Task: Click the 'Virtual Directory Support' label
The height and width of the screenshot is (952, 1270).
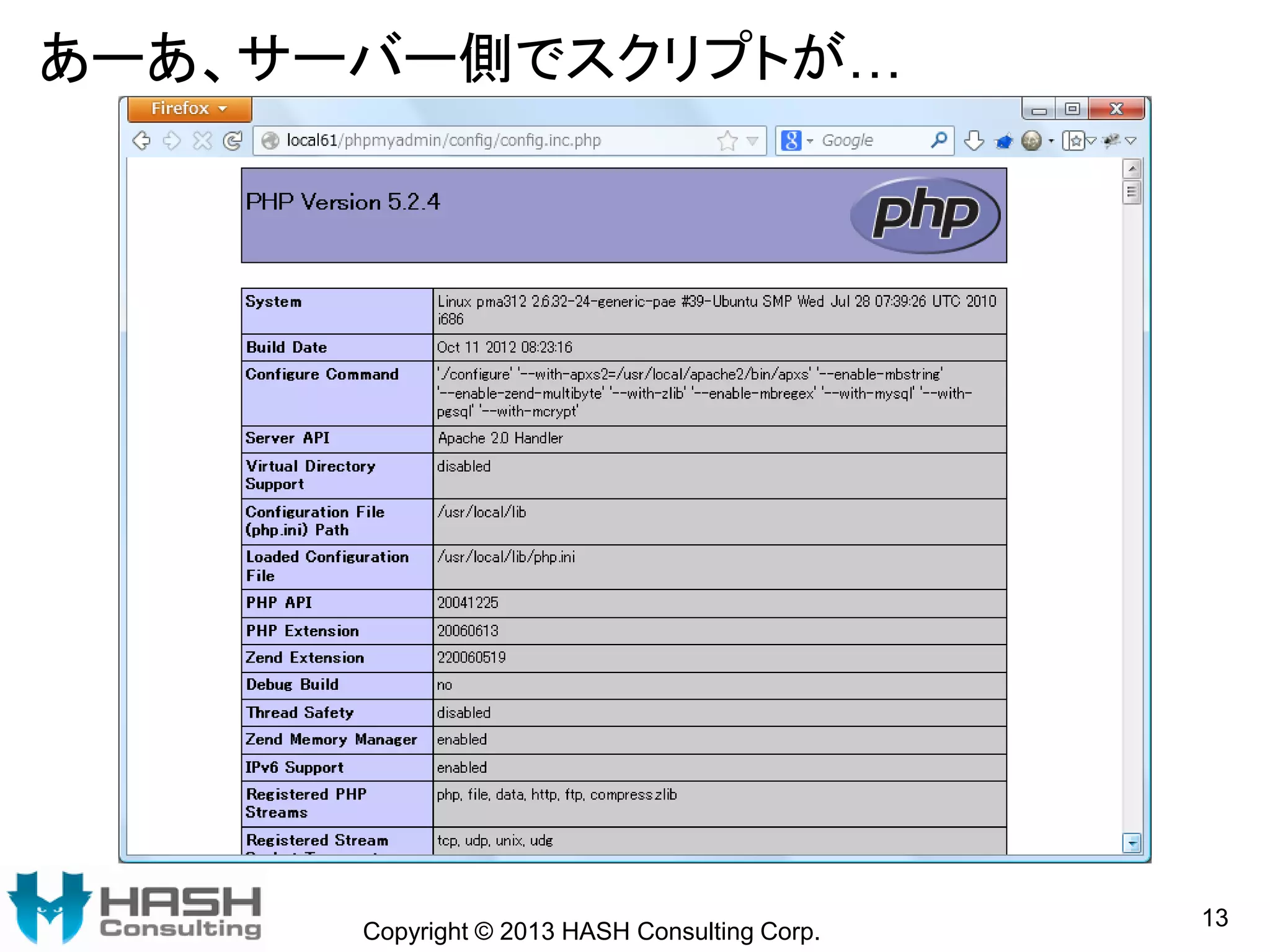Action: pyautogui.click(x=311, y=475)
